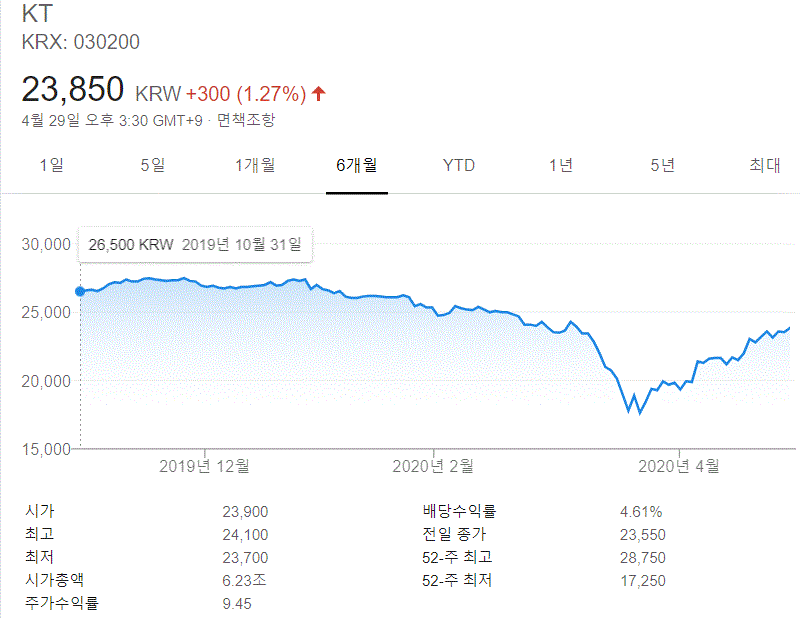Image resolution: width=800 pixels, height=618 pixels.
Task: Click the 25,000 y-axis label
Action: click(46, 312)
